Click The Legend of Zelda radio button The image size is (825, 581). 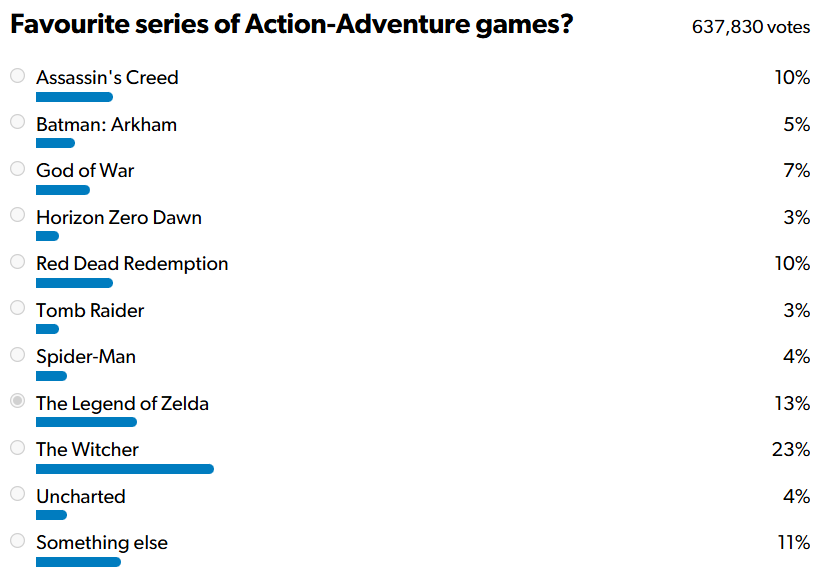pos(17,401)
